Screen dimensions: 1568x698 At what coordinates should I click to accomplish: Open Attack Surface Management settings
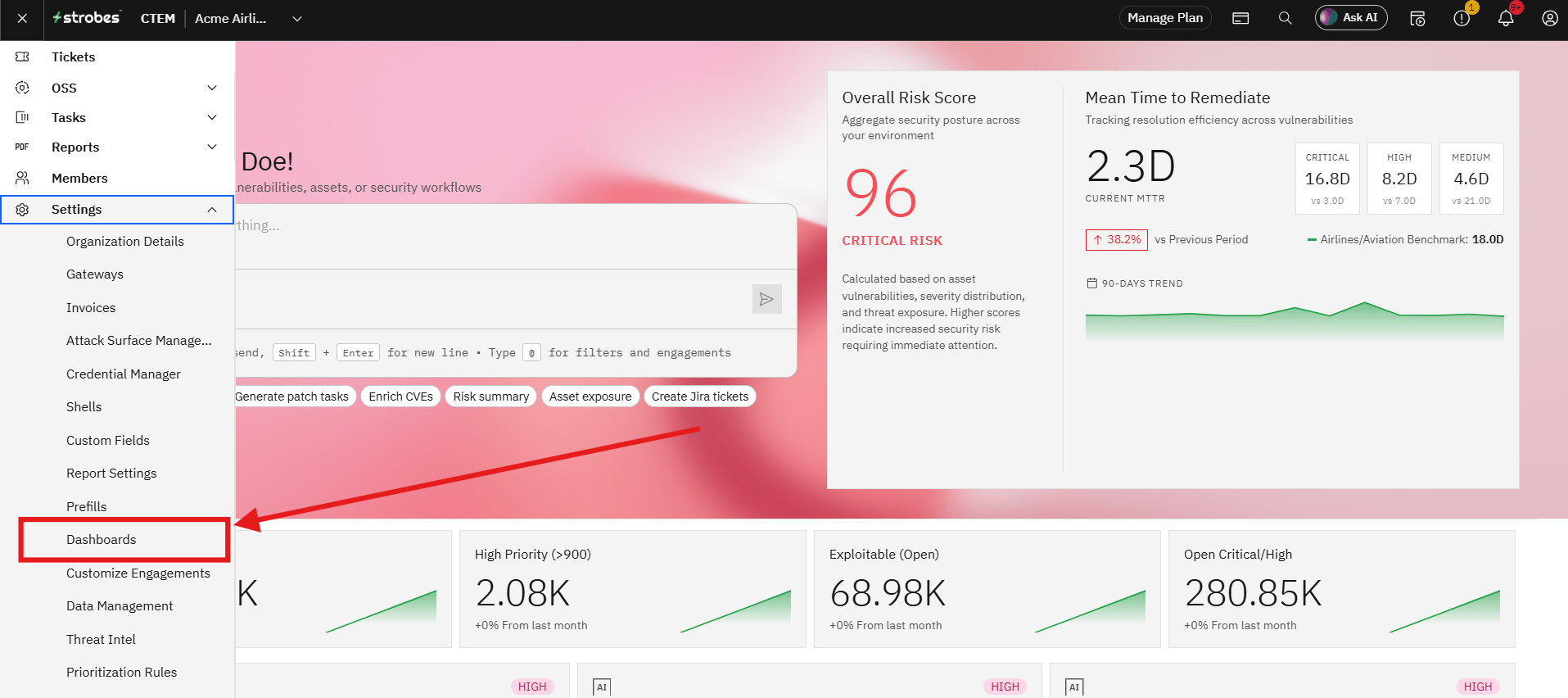point(139,341)
